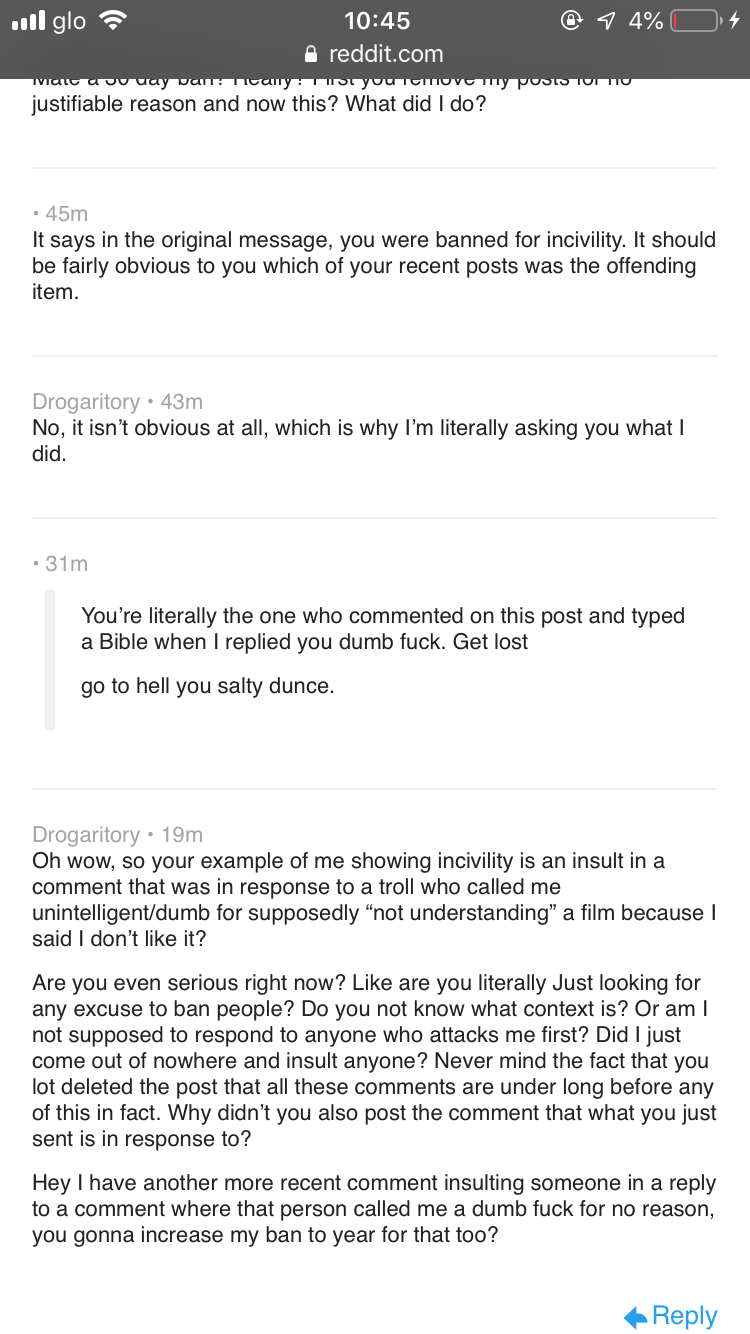Tap the charging bolt icon
Screen dimensions: 750x1334
[x=735, y=21]
